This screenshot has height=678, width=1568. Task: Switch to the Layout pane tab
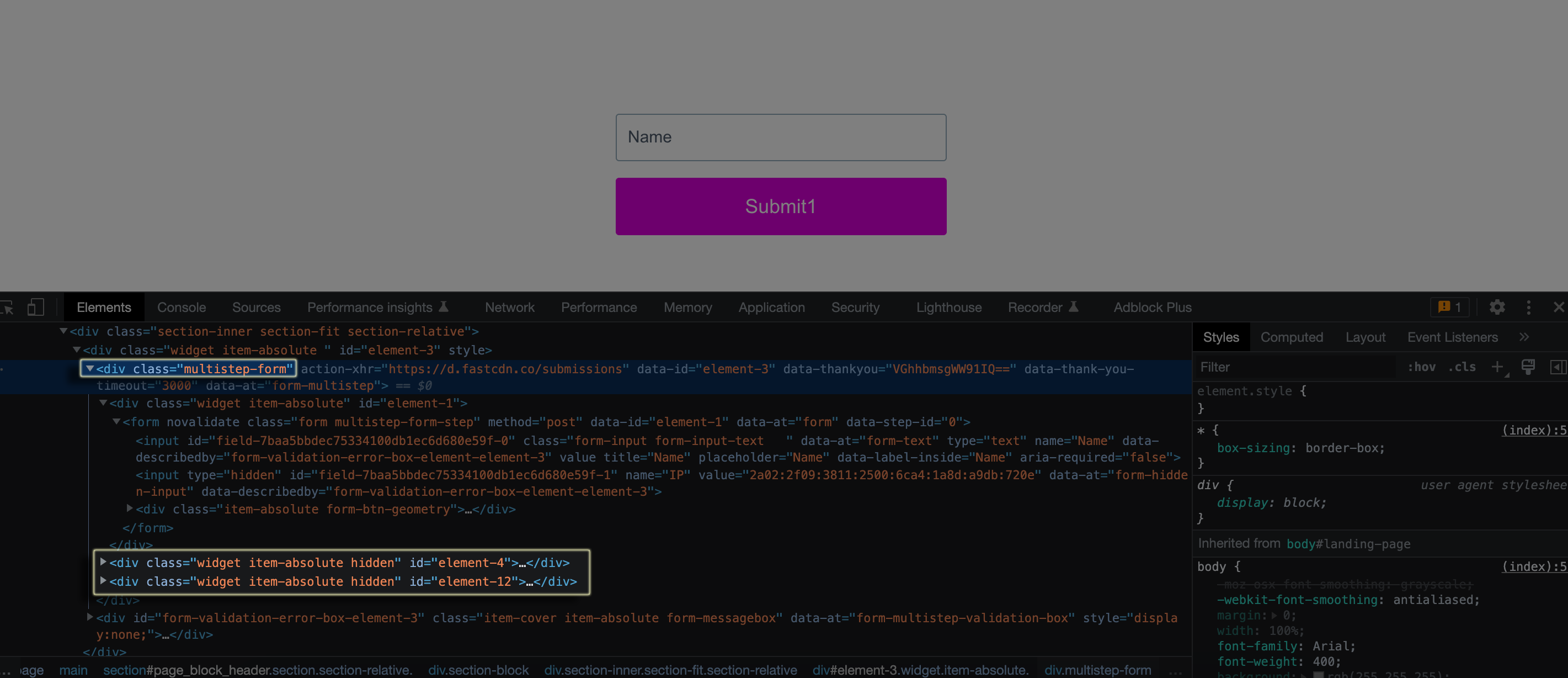[1366, 337]
